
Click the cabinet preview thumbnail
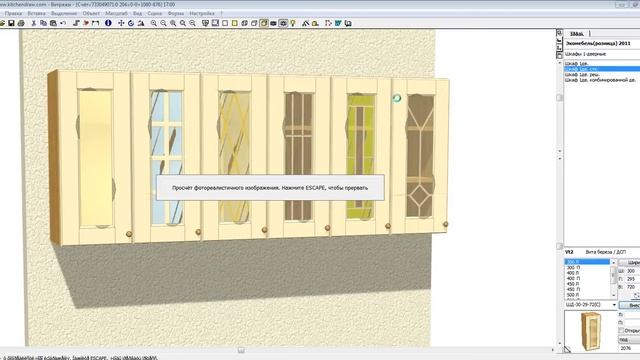coord(590,331)
